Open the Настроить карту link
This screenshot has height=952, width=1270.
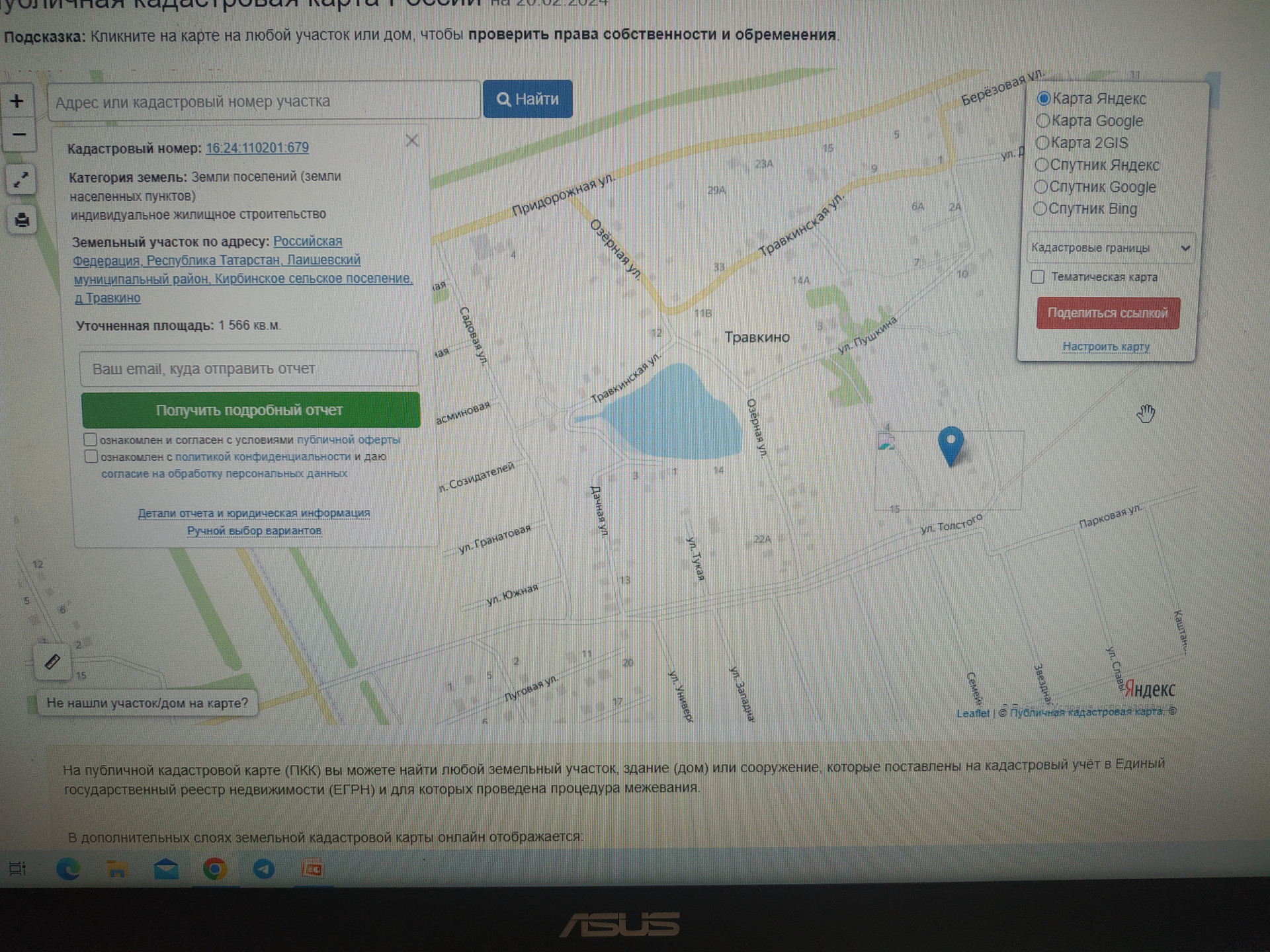tap(1106, 346)
